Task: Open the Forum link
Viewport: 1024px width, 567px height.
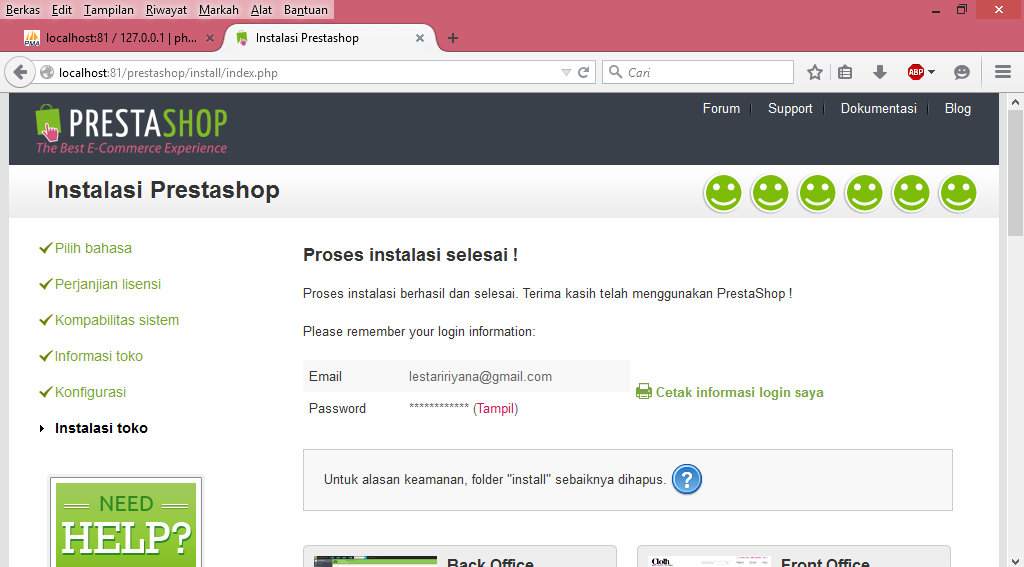Action: tap(721, 108)
